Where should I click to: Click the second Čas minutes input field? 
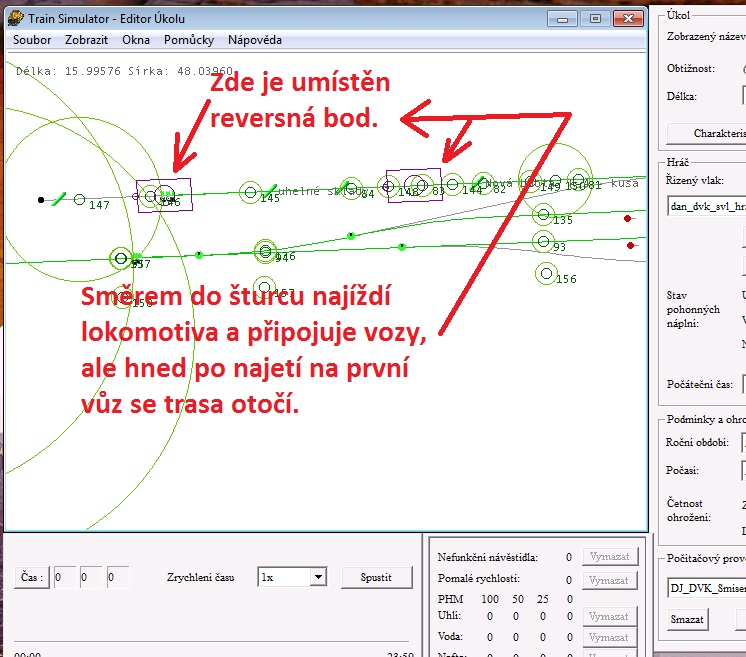[91, 578]
